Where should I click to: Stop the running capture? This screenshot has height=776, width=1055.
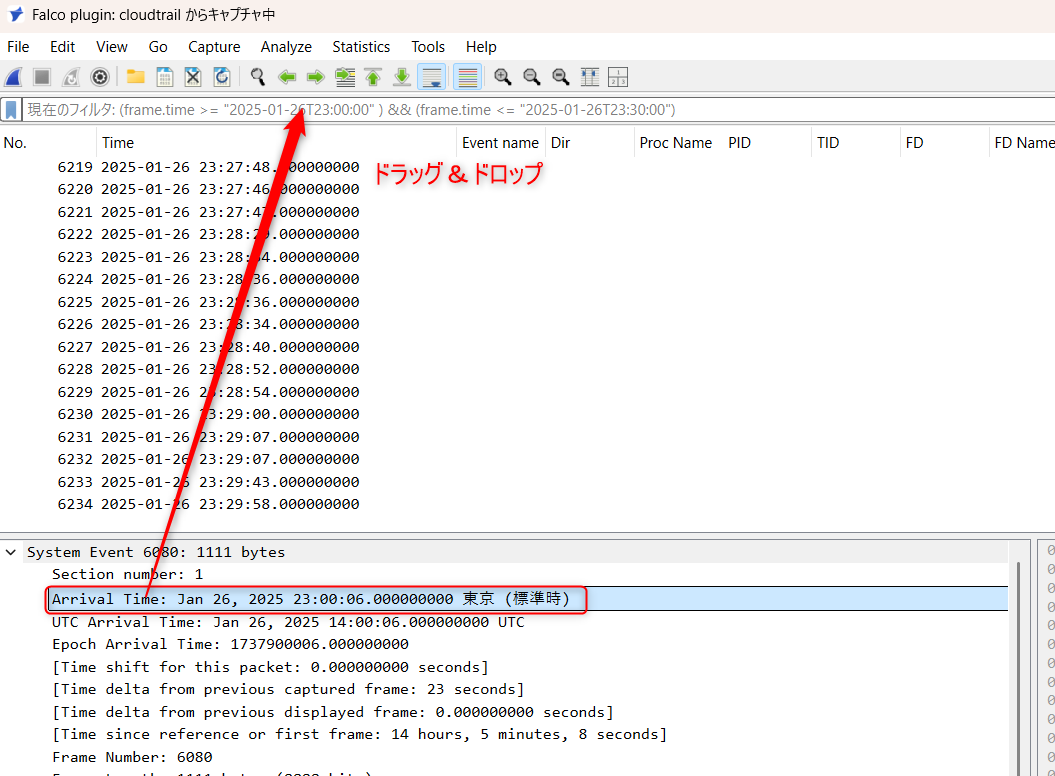(x=42, y=77)
